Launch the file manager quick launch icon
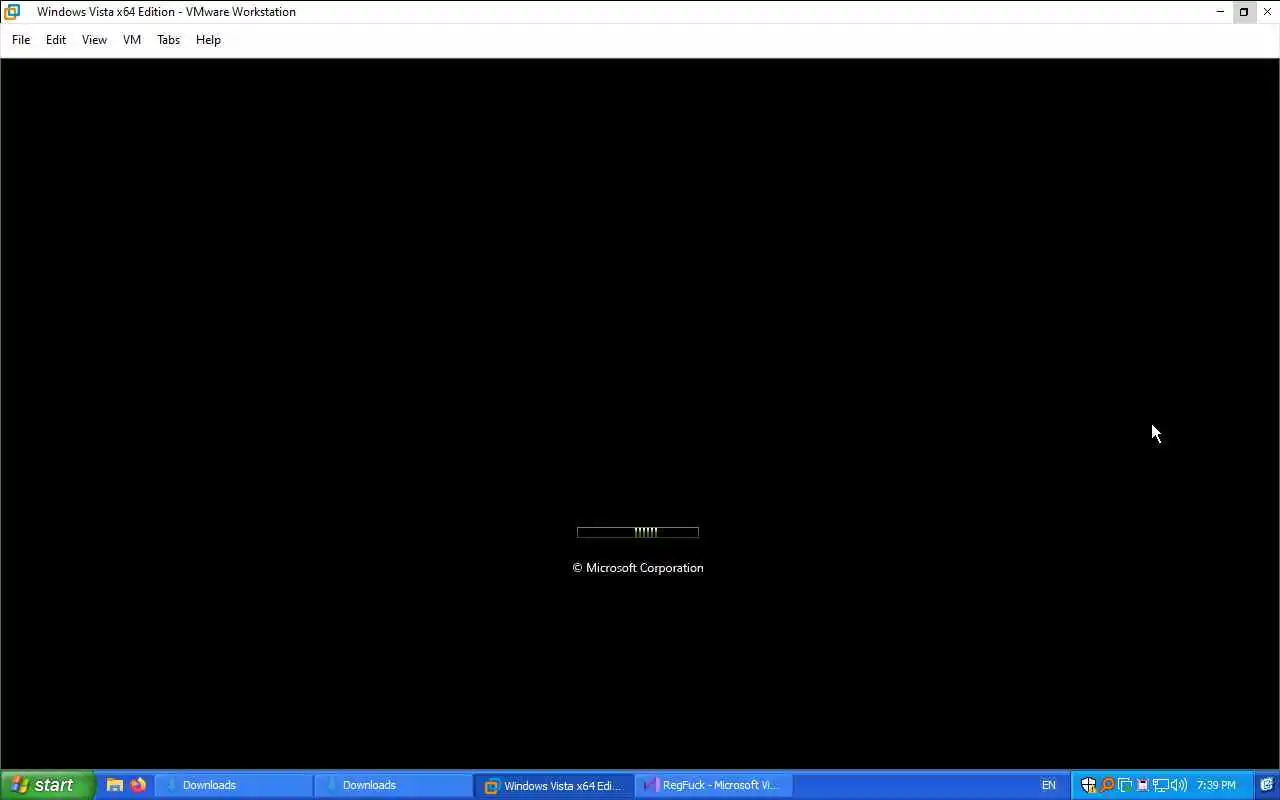The image size is (1280, 800). [115, 785]
